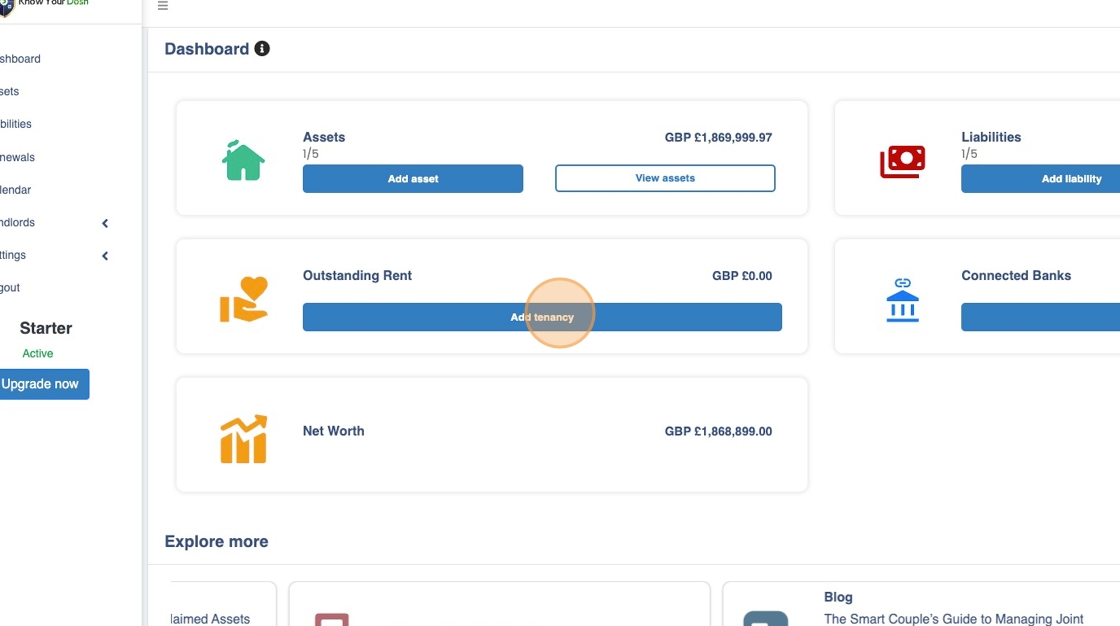Click the hamburger menu icon at top
The image size is (1120, 626).
(163, 6)
